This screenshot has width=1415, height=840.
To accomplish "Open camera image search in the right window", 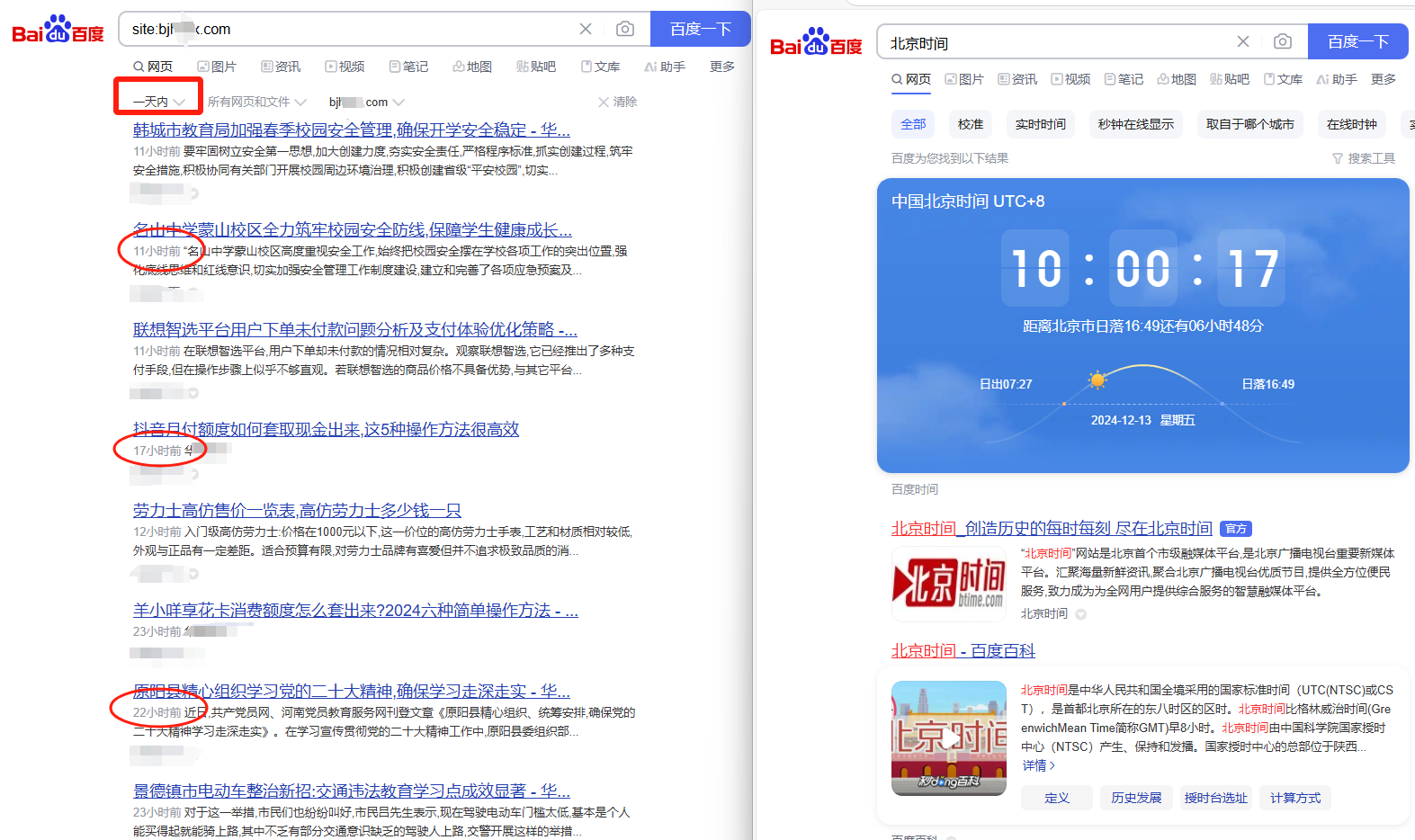I will pyautogui.click(x=1283, y=41).
